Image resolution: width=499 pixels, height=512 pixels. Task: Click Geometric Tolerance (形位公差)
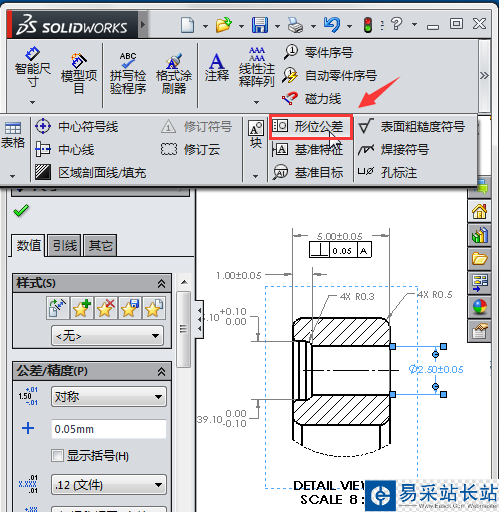(x=311, y=127)
